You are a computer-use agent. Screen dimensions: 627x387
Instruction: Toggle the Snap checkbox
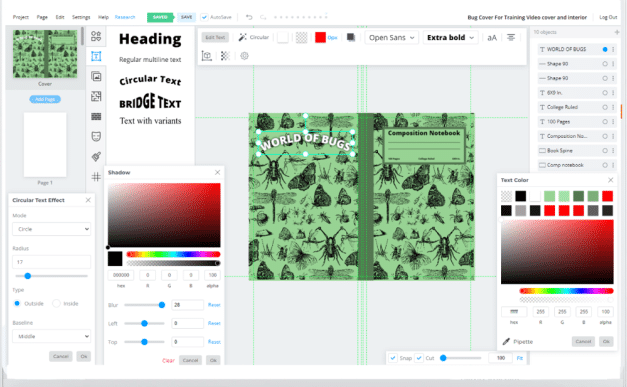pyautogui.click(x=393, y=358)
